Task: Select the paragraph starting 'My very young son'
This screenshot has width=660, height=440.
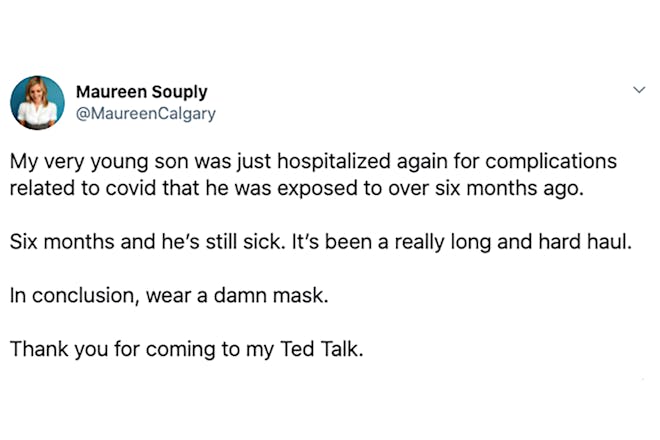Action: [313, 174]
